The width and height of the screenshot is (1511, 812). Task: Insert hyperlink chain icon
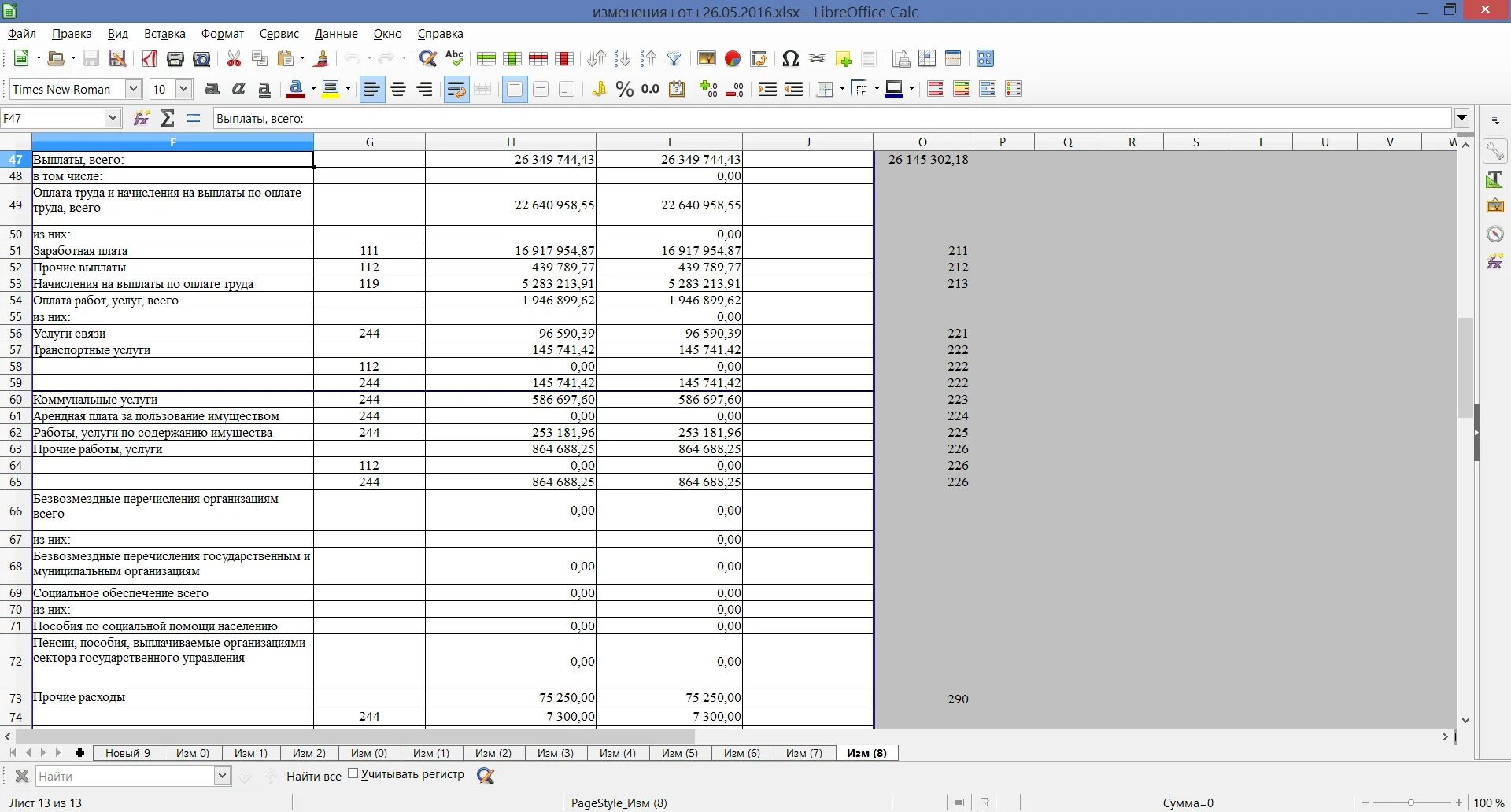click(x=817, y=58)
